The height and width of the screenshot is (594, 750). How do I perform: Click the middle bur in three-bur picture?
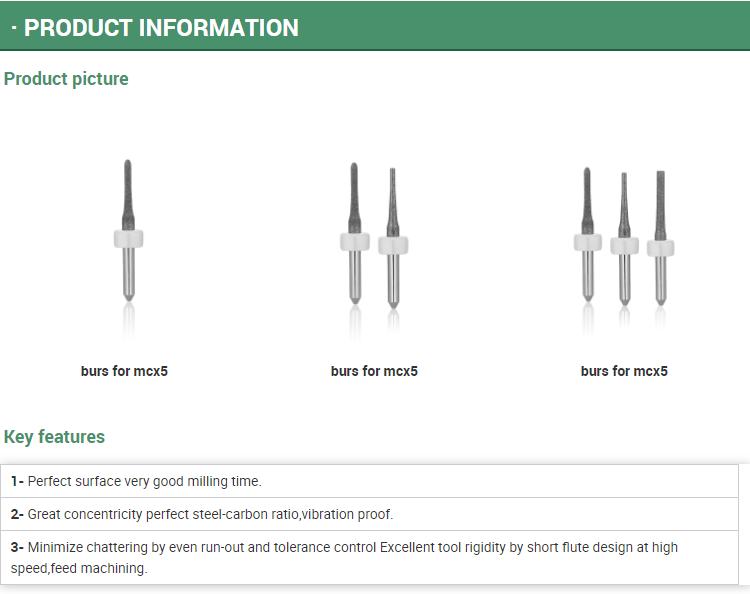624,238
